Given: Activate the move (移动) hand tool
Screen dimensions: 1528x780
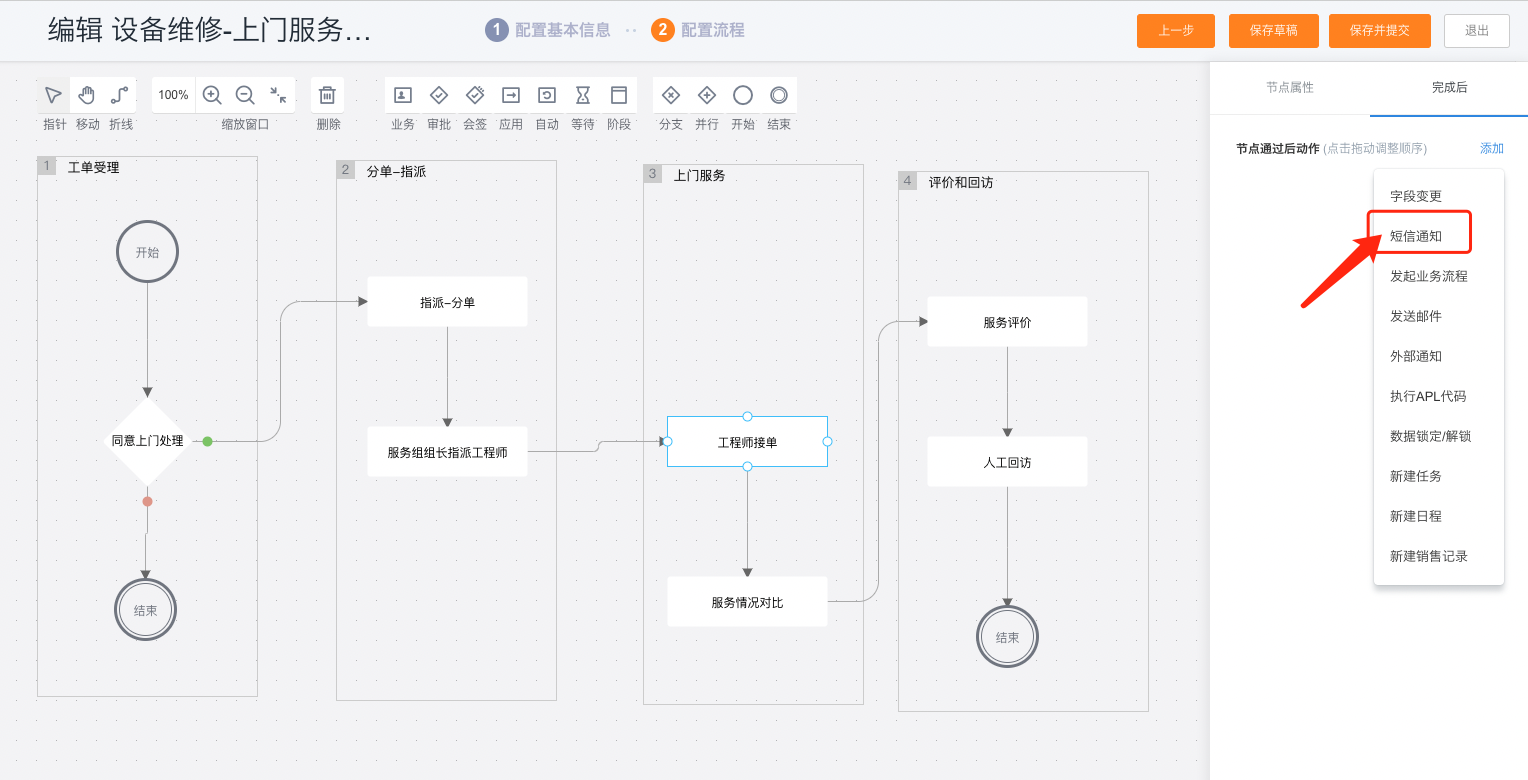Looking at the screenshot, I should coord(87,95).
